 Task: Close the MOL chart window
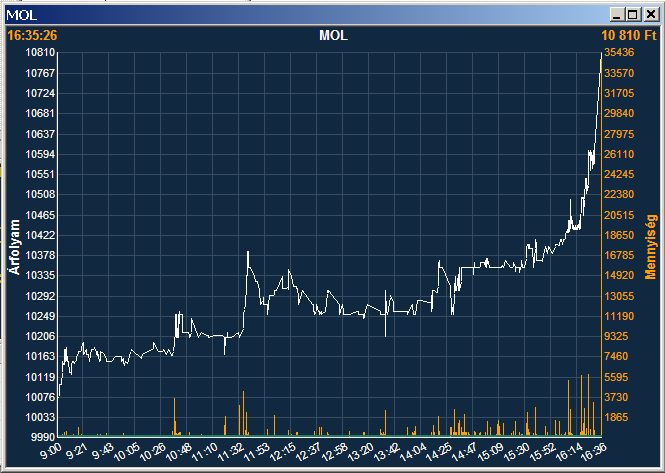click(x=651, y=15)
